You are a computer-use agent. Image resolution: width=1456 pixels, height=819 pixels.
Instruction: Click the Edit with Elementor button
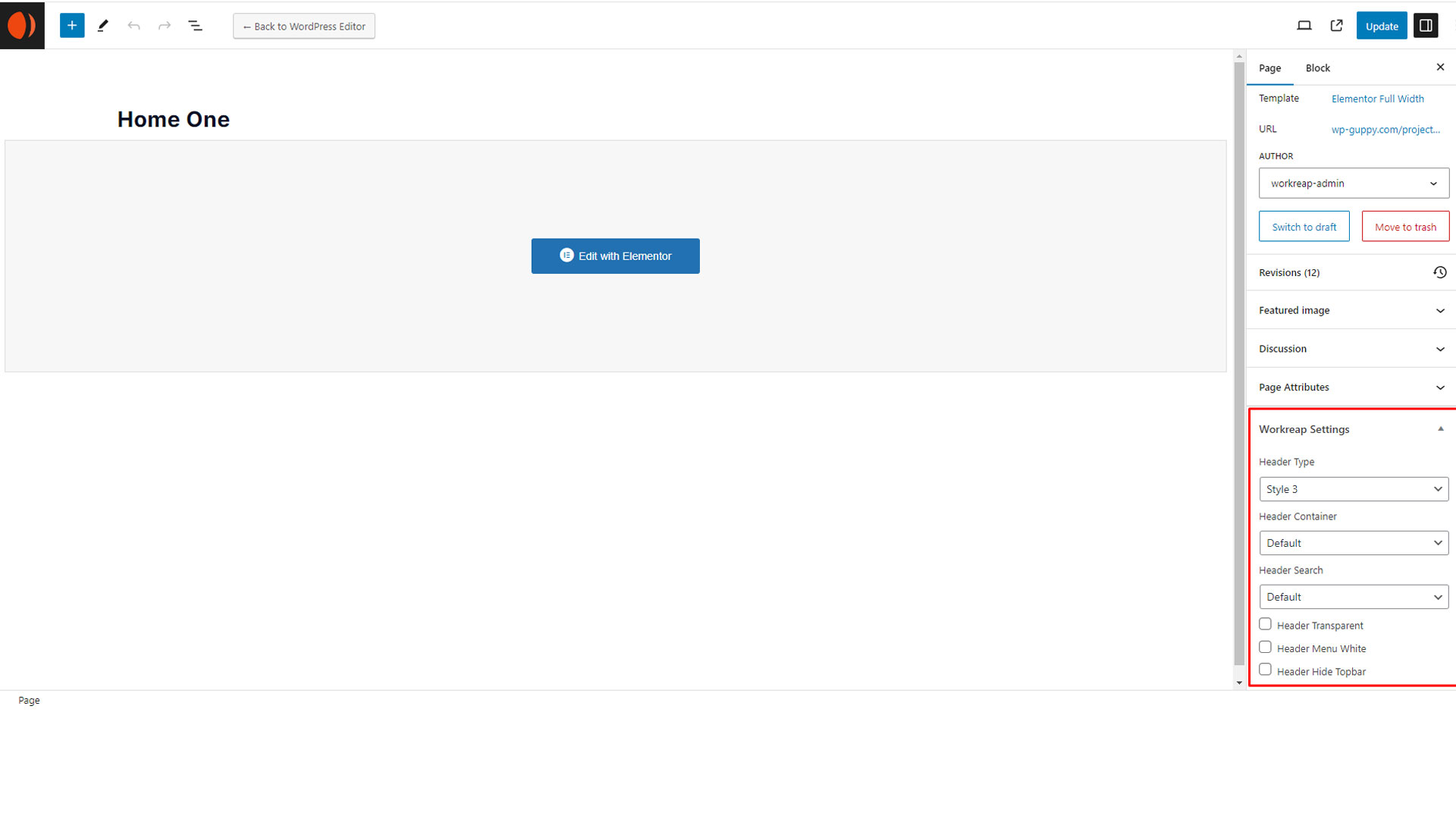point(615,256)
